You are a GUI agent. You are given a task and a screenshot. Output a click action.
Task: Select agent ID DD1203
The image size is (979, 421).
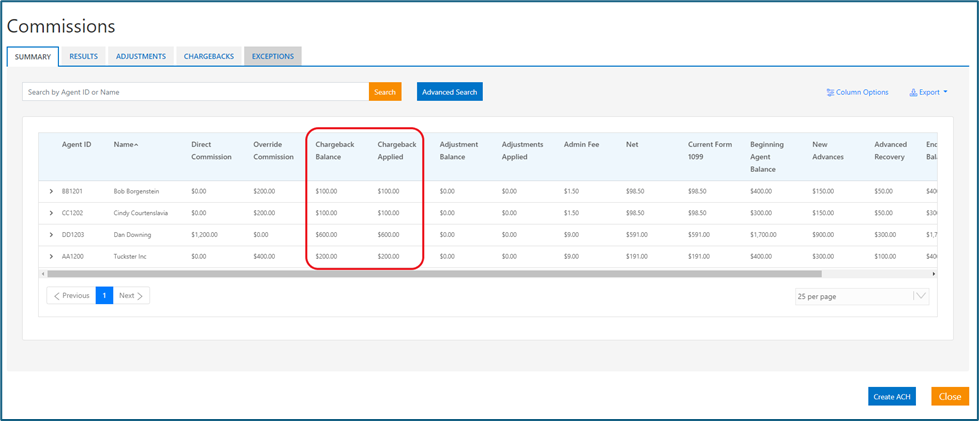coord(72,235)
